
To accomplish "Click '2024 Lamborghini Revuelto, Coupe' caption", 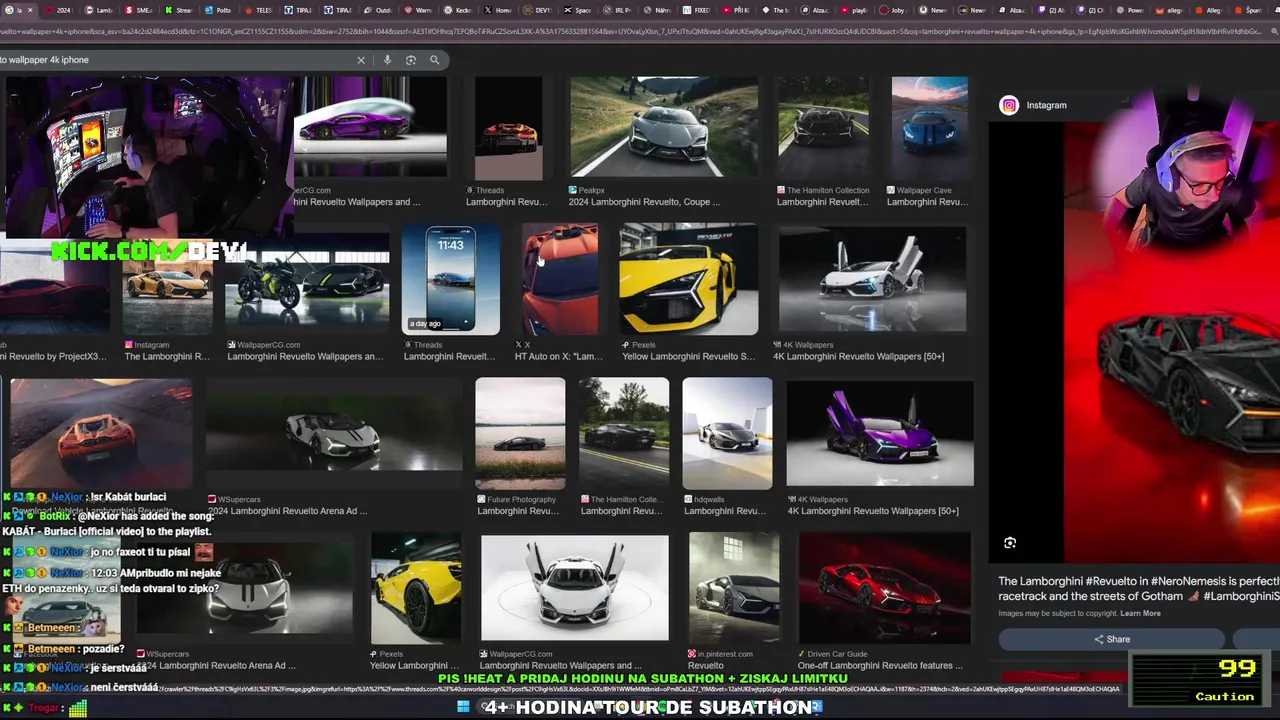I will [644, 202].
